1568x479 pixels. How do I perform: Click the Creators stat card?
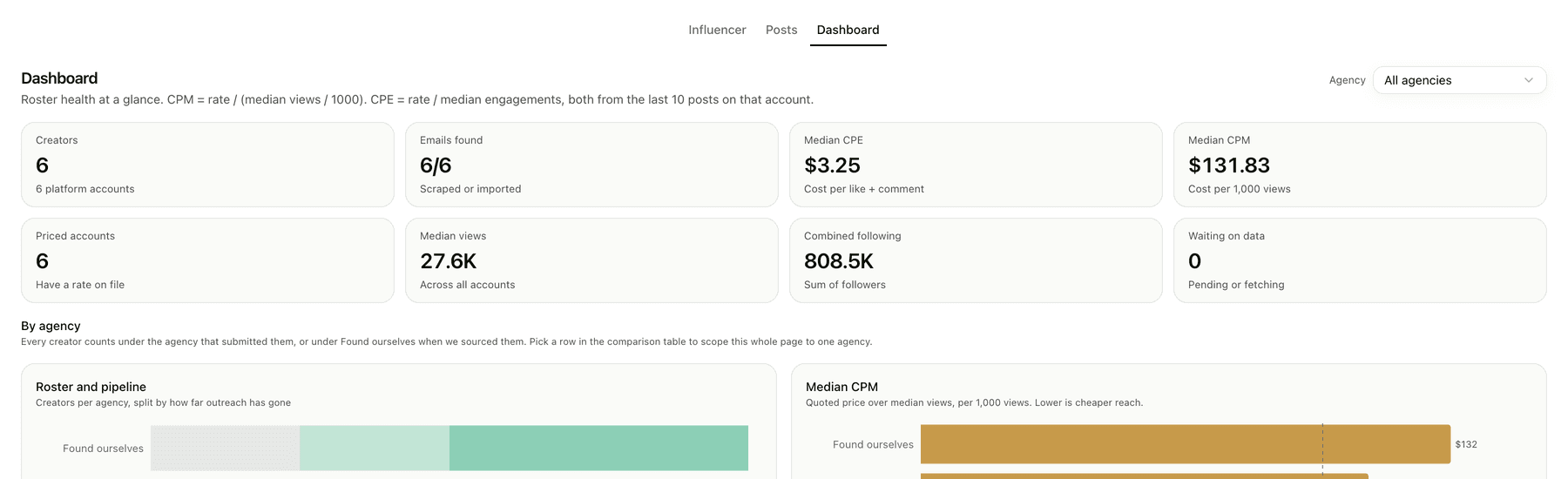point(207,165)
